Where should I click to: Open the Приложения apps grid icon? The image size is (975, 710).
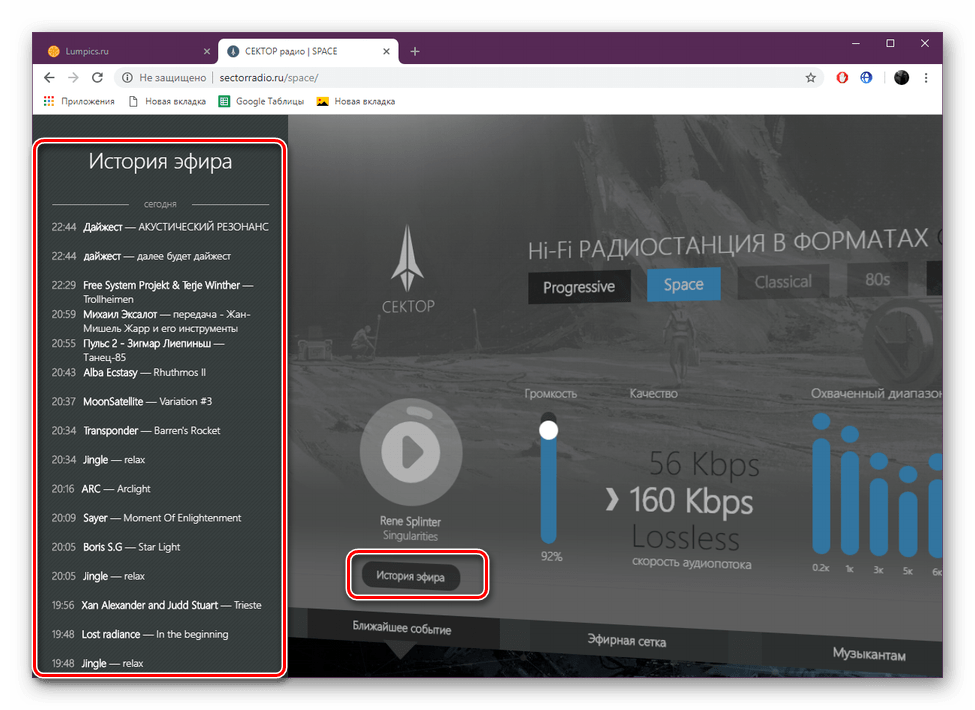click(49, 101)
